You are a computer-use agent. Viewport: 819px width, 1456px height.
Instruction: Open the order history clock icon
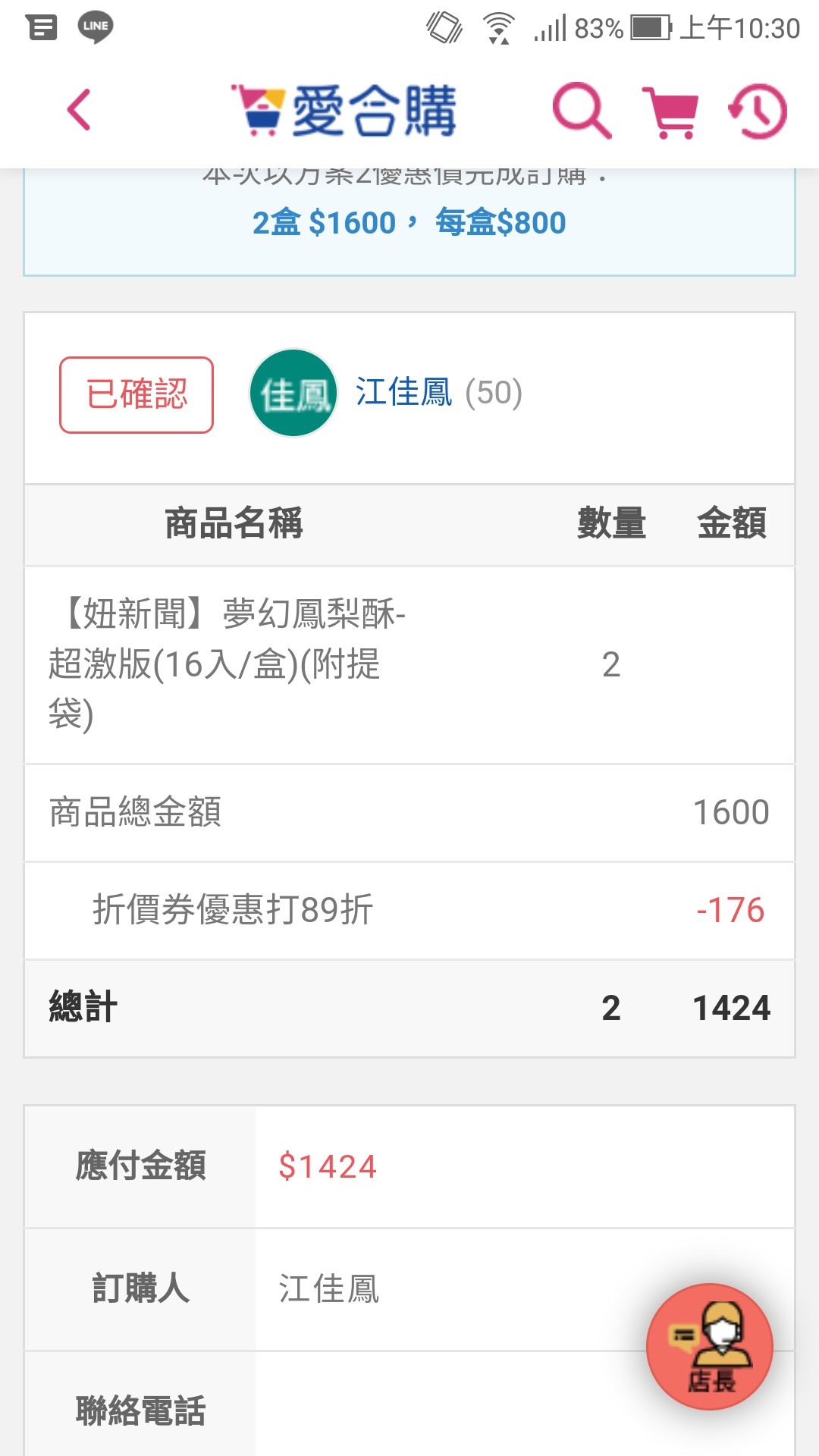[758, 111]
